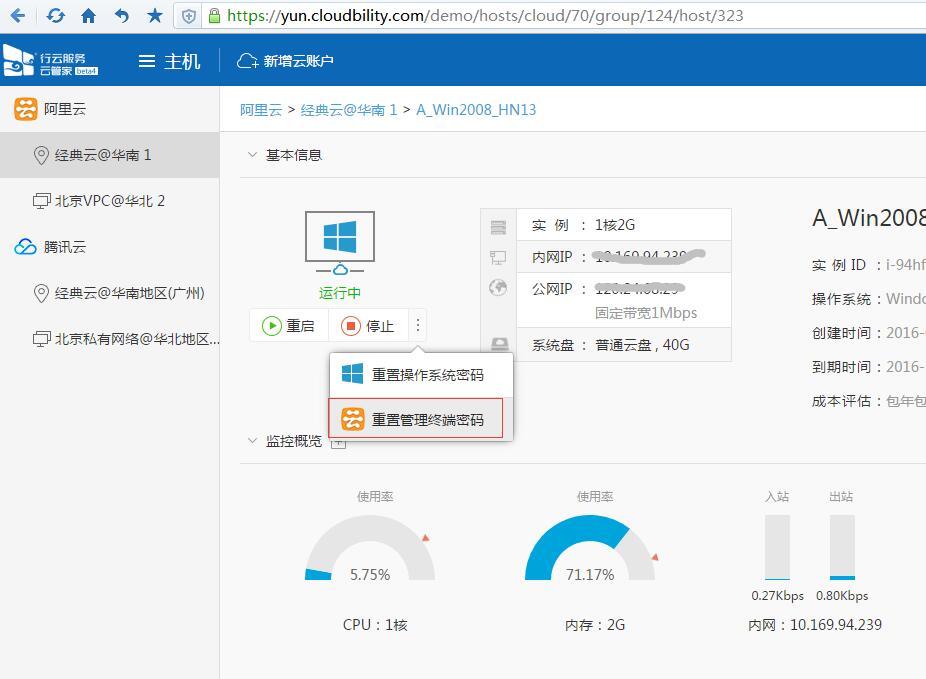
Task: Open the 阿里云 breadcrumb link
Action: [260, 110]
